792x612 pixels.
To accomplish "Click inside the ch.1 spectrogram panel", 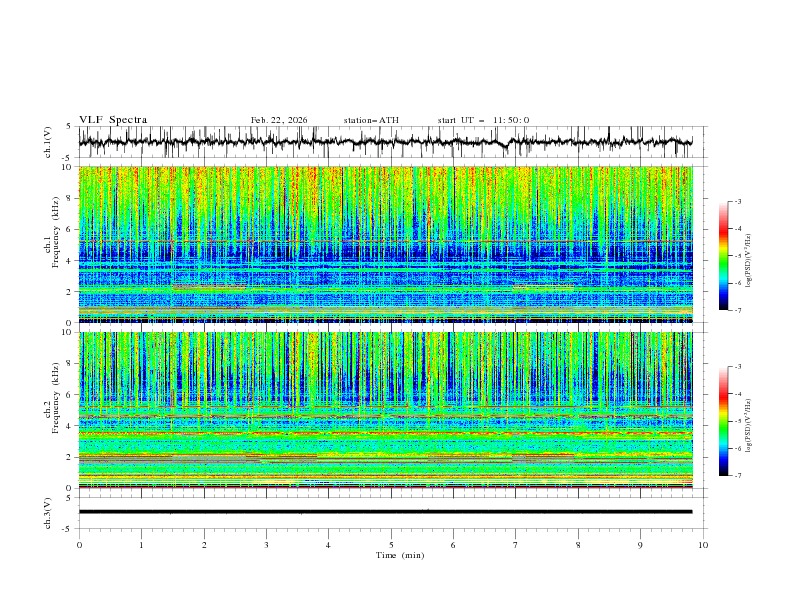I will pyautogui.click(x=390, y=245).
